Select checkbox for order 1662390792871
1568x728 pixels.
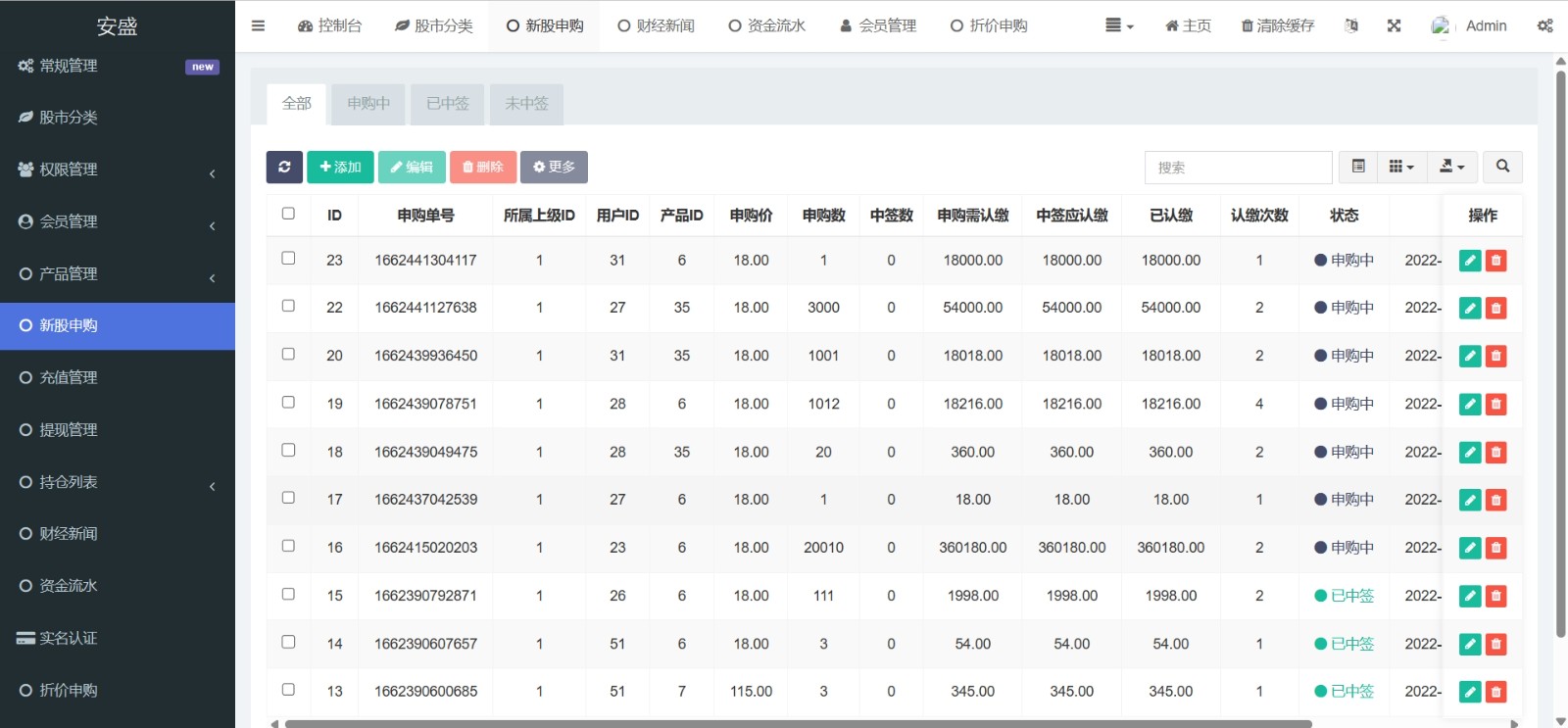[x=288, y=595]
